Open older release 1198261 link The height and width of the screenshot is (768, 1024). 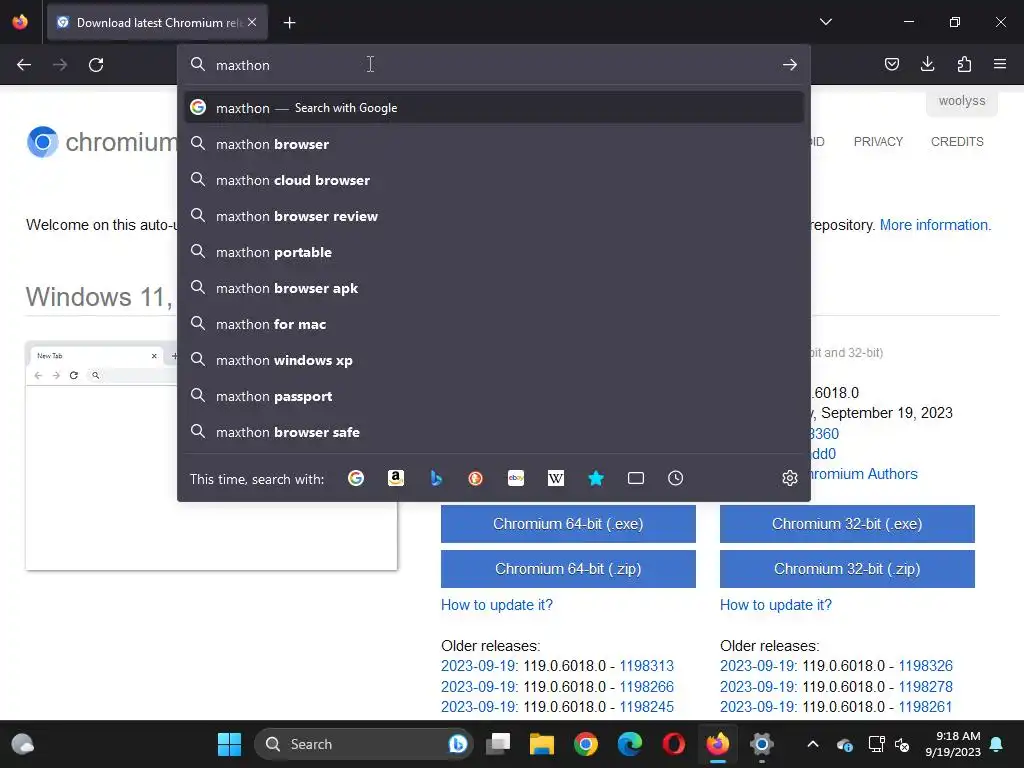(x=925, y=707)
